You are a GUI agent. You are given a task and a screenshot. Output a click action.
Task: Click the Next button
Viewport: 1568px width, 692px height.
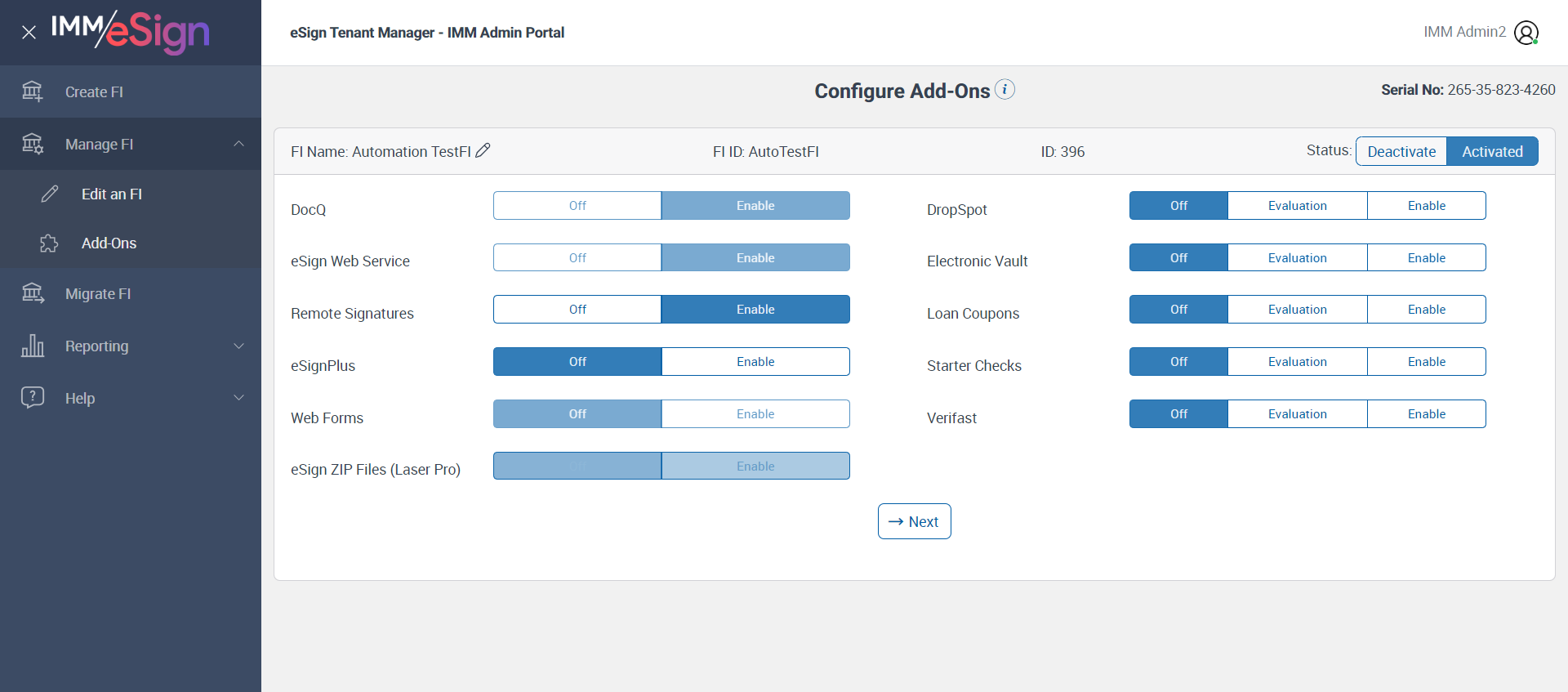click(x=914, y=521)
